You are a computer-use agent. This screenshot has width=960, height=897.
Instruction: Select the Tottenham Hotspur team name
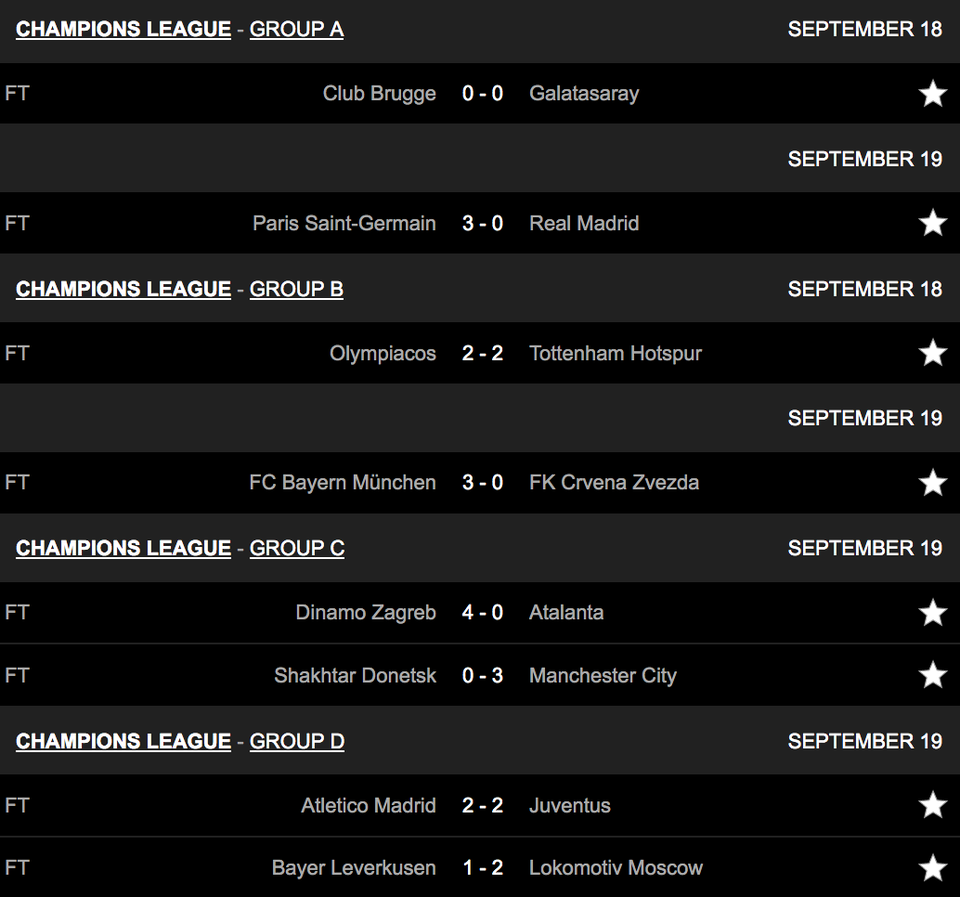pos(615,353)
